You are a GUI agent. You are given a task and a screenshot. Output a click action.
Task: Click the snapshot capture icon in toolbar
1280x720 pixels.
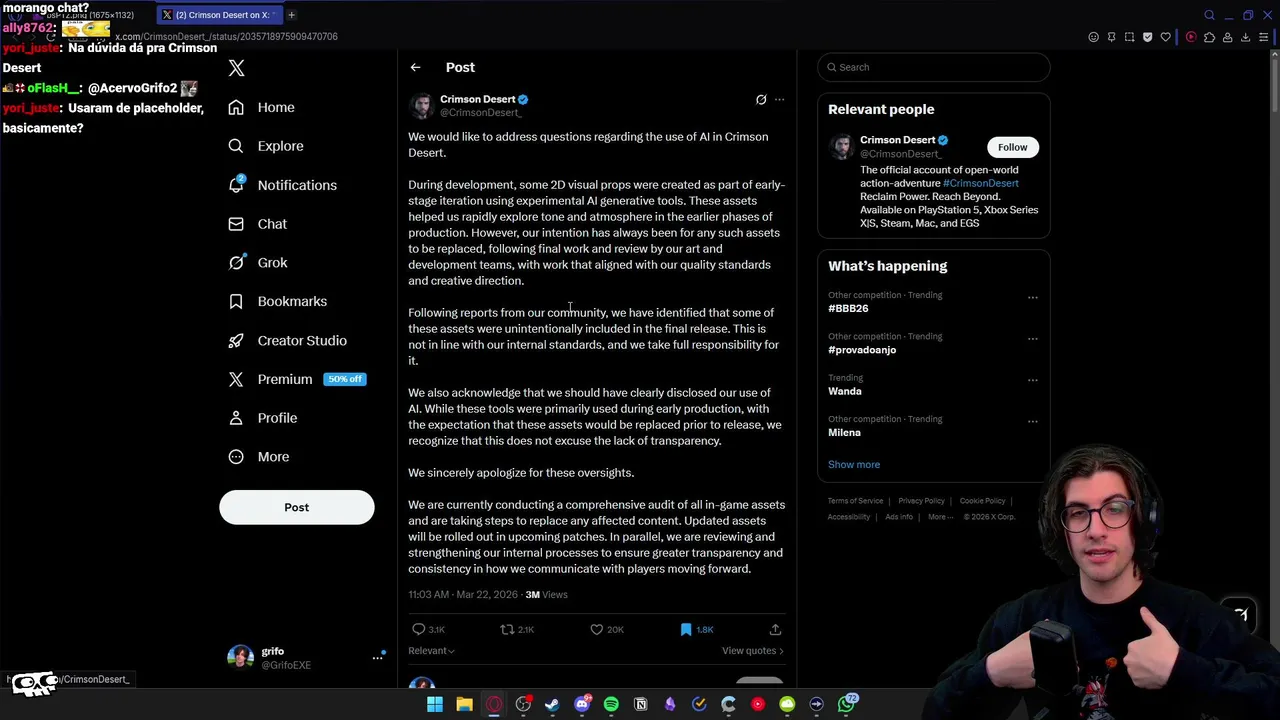tap(1129, 37)
